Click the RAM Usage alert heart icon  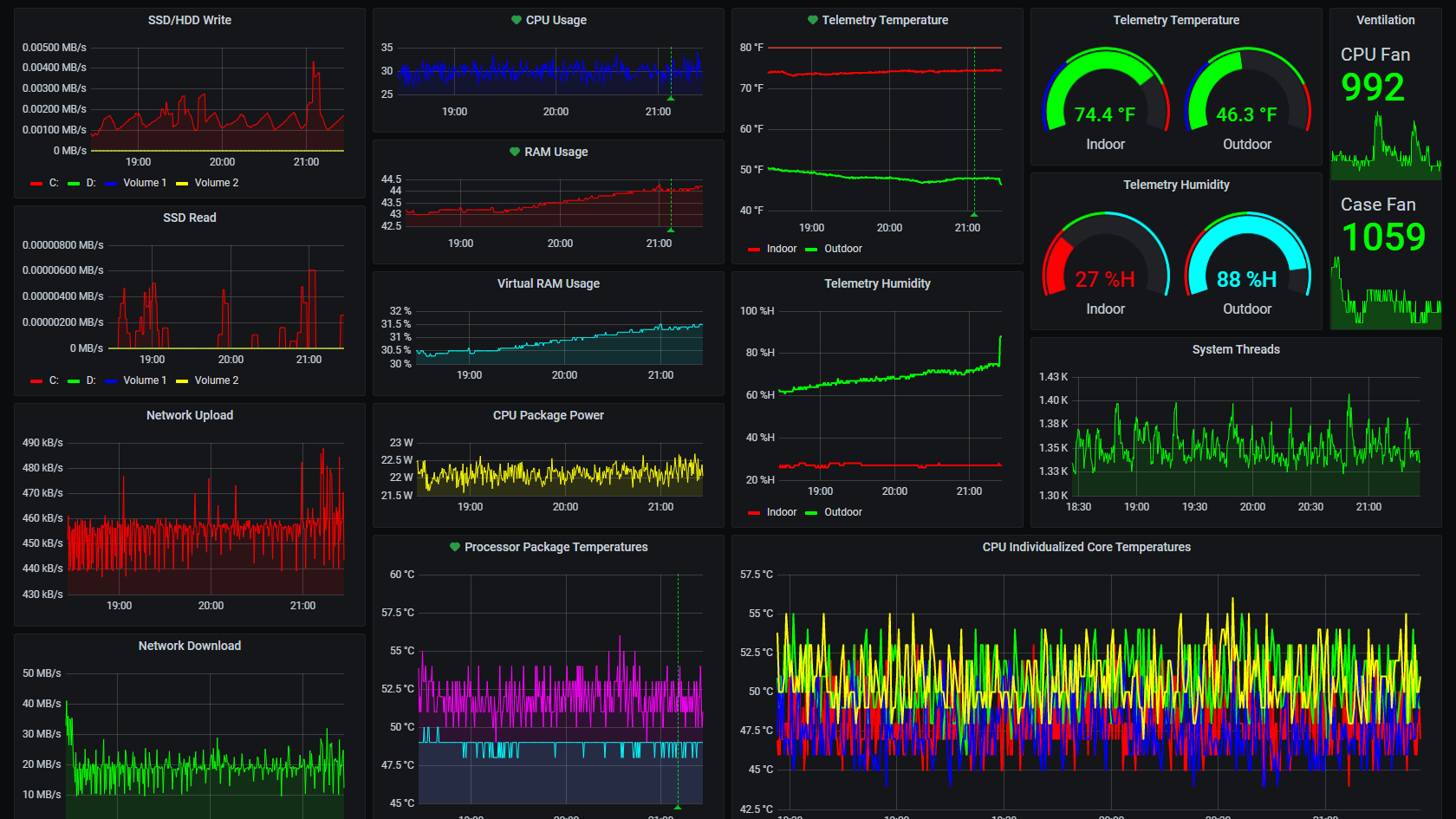[x=515, y=152]
